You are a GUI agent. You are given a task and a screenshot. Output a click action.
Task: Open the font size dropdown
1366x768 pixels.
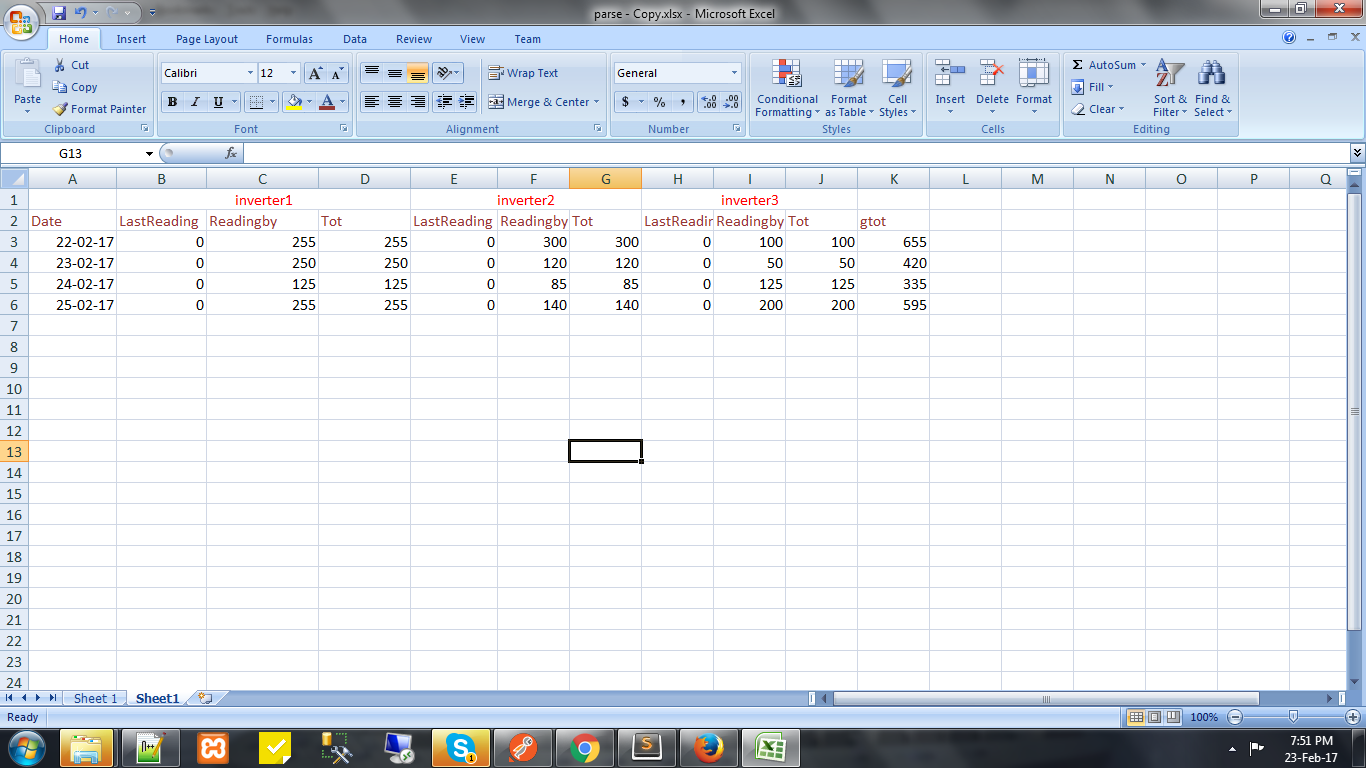(x=293, y=73)
